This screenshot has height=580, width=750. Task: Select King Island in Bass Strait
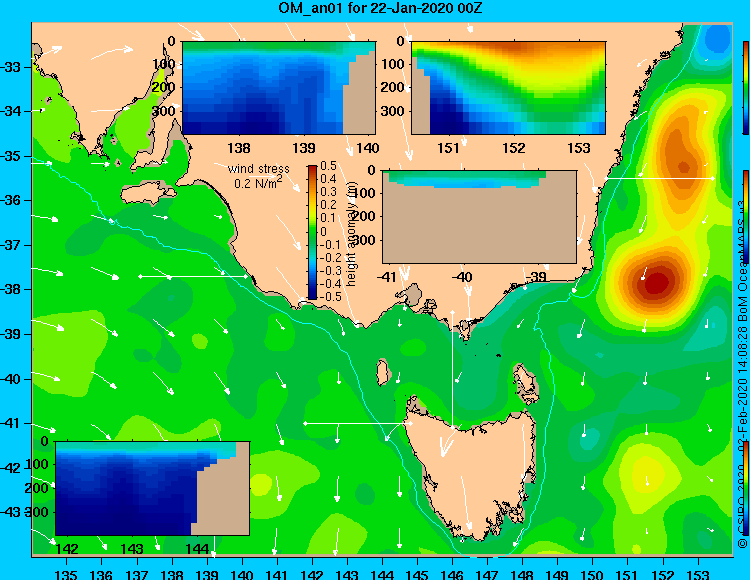coord(382,372)
